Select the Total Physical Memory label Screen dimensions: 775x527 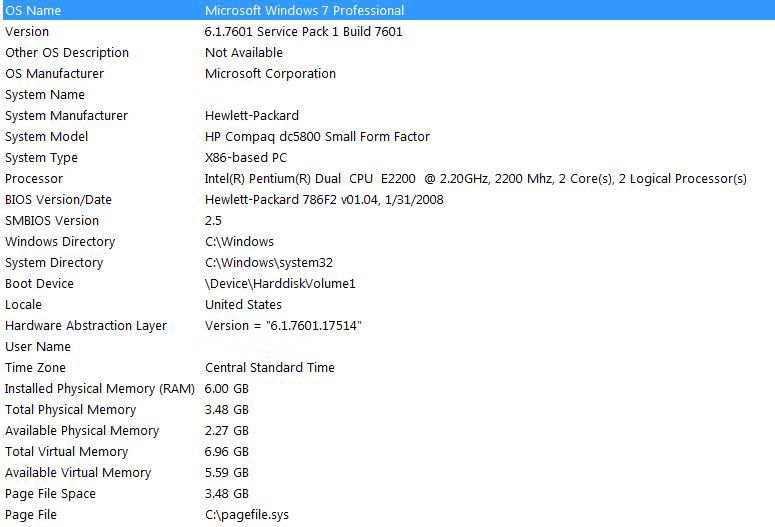click(71, 410)
